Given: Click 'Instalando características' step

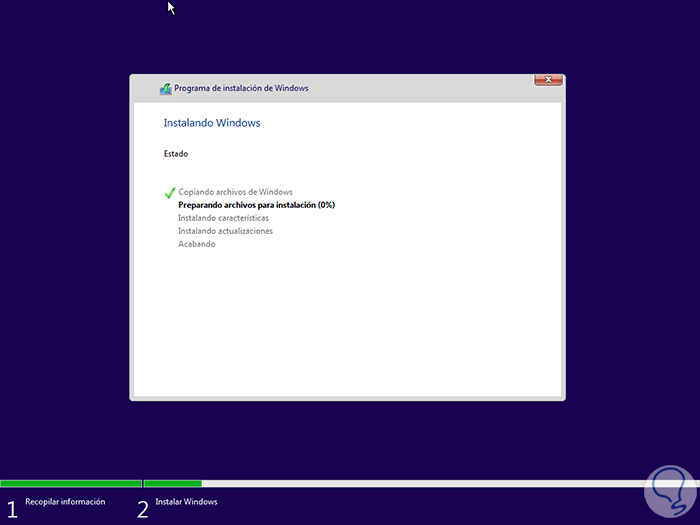Looking at the screenshot, I should point(223,218).
